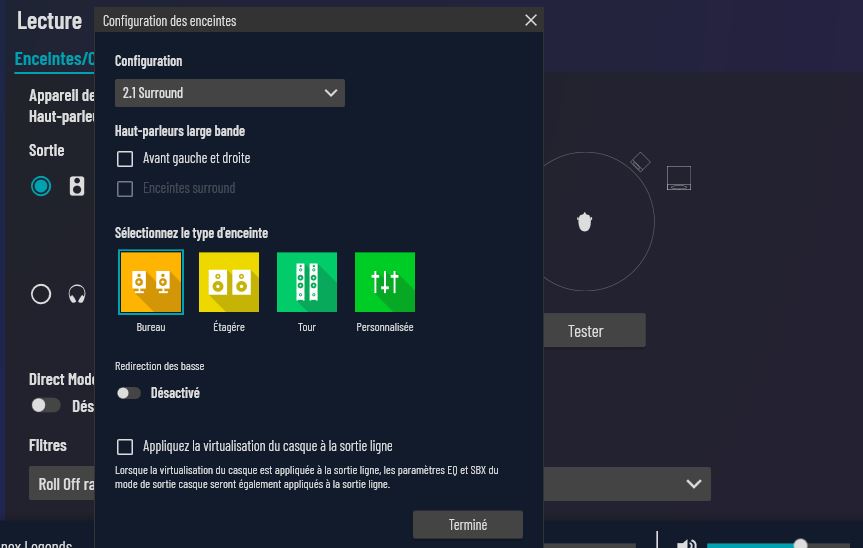Click the headphones output icon

pyautogui.click(x=77, y=294)
